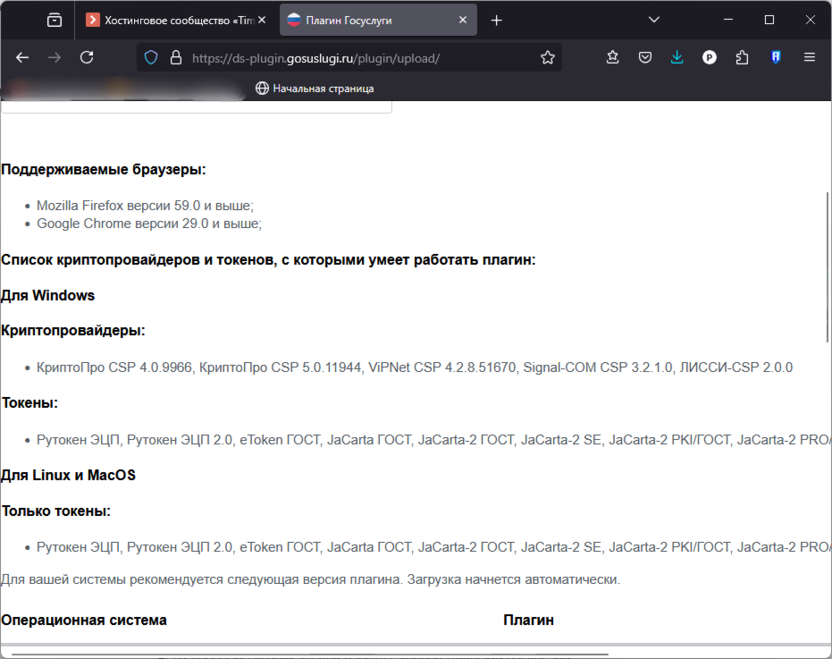832x659 pixels.
Task: Open the bookmarks star-list toolbar icon
Action: (613, 58)
